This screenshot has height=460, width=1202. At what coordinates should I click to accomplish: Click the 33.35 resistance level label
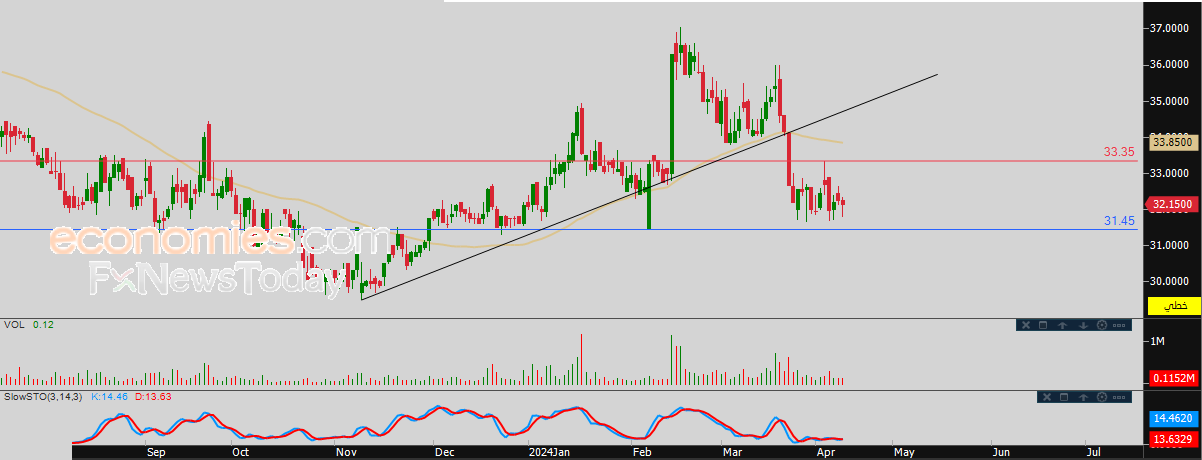pos(1119,152)
